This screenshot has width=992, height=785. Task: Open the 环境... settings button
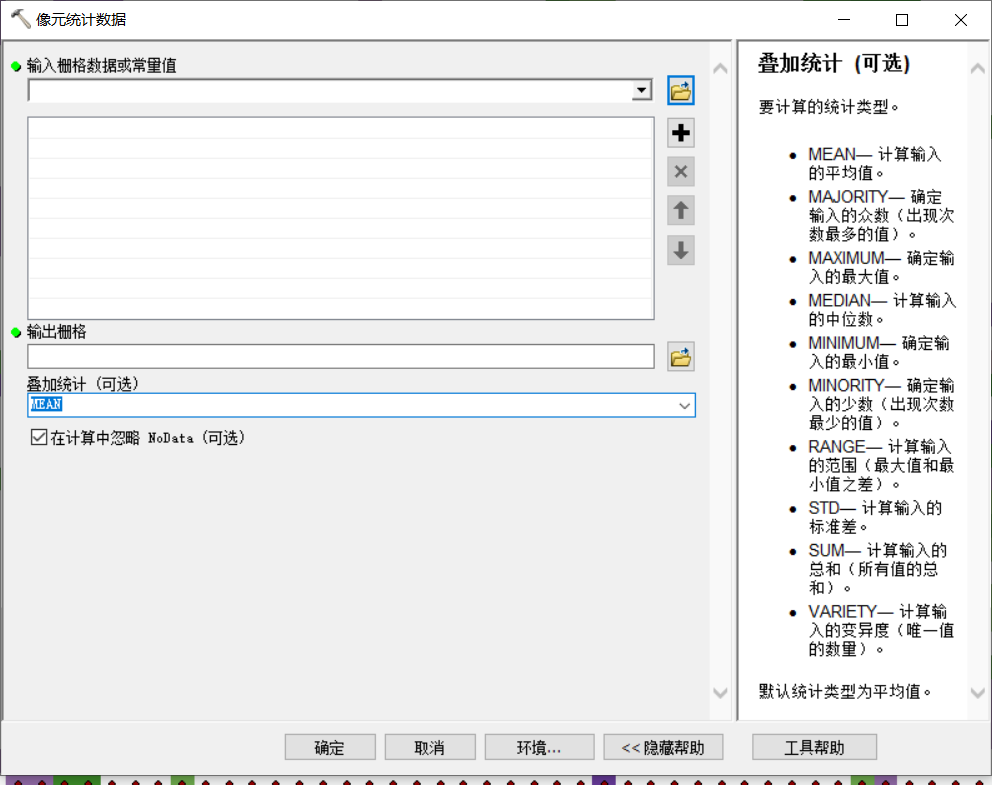[539, 747]
